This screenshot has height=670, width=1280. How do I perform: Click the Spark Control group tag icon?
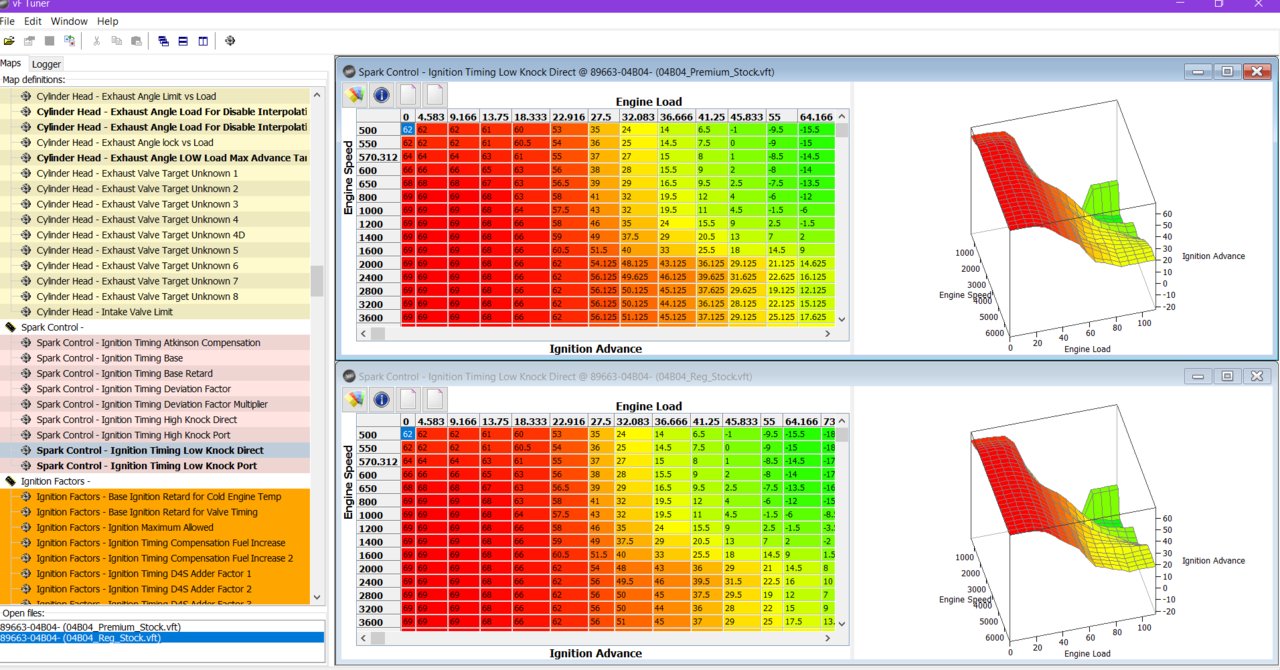coord(11,327)
